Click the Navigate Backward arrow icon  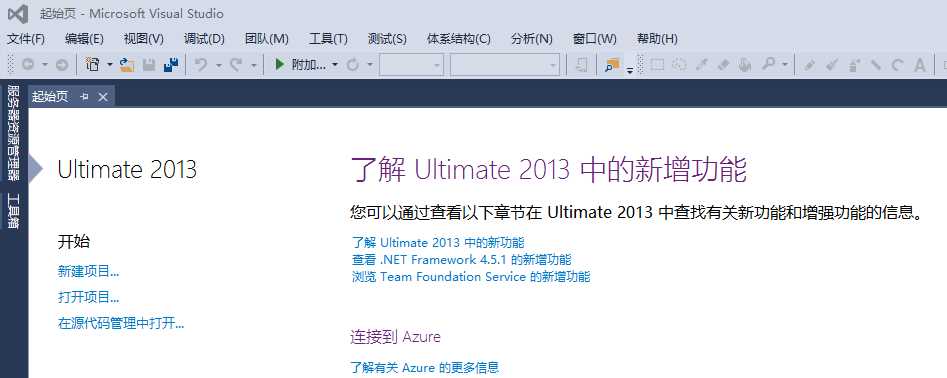click(28, 65)
